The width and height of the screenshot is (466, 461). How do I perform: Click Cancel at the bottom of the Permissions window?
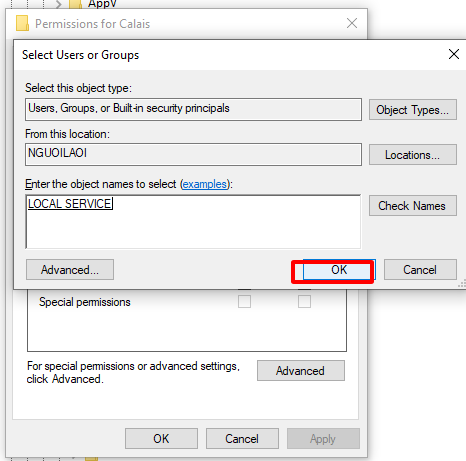coord(242,439)
